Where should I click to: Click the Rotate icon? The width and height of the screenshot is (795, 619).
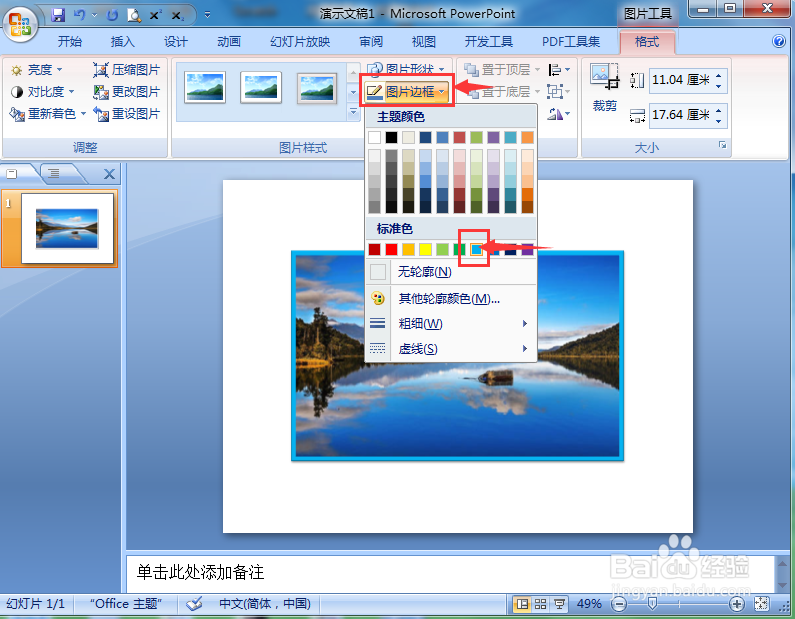pos(558,114)
